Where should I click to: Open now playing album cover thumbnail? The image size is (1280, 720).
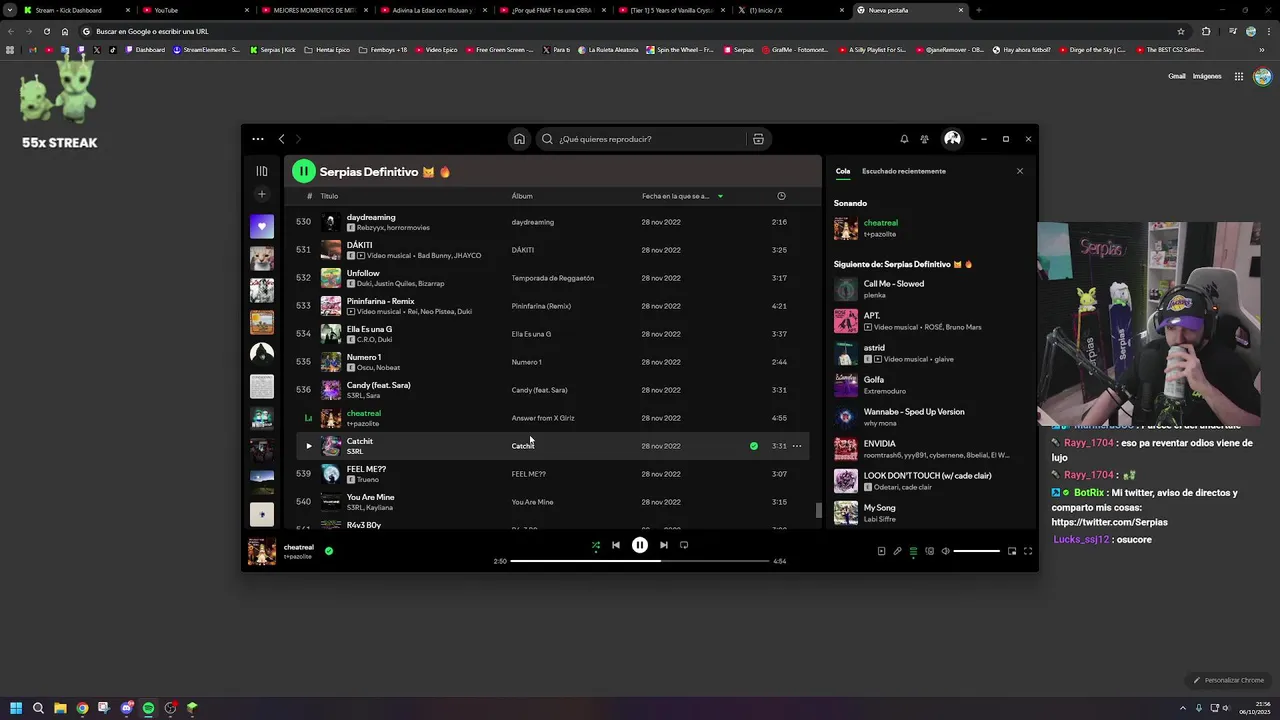[x=262, y=551]
